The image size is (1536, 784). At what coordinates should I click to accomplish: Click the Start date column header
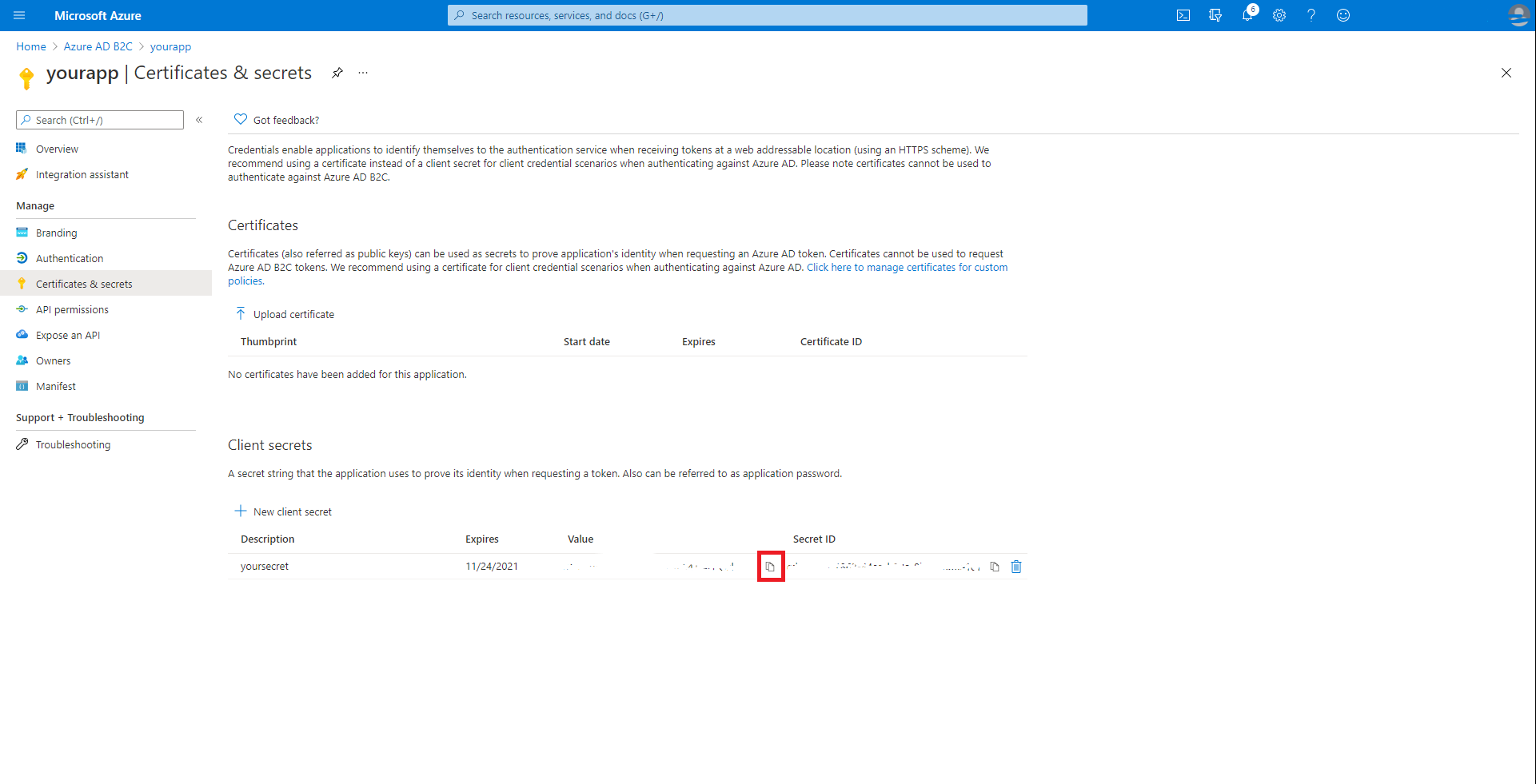coord(587,341)
